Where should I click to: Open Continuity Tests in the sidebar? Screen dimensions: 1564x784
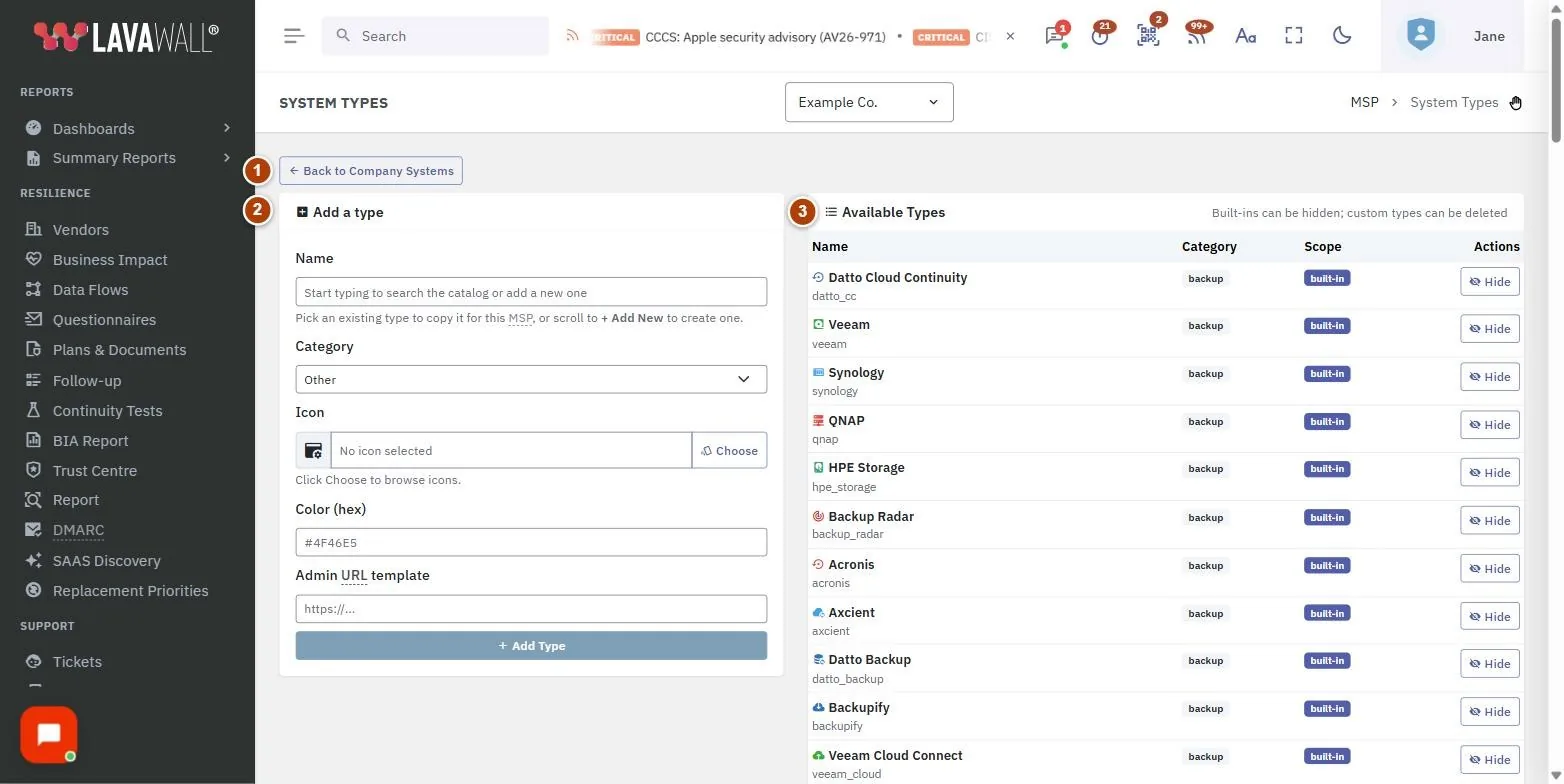tap(107, 411)
